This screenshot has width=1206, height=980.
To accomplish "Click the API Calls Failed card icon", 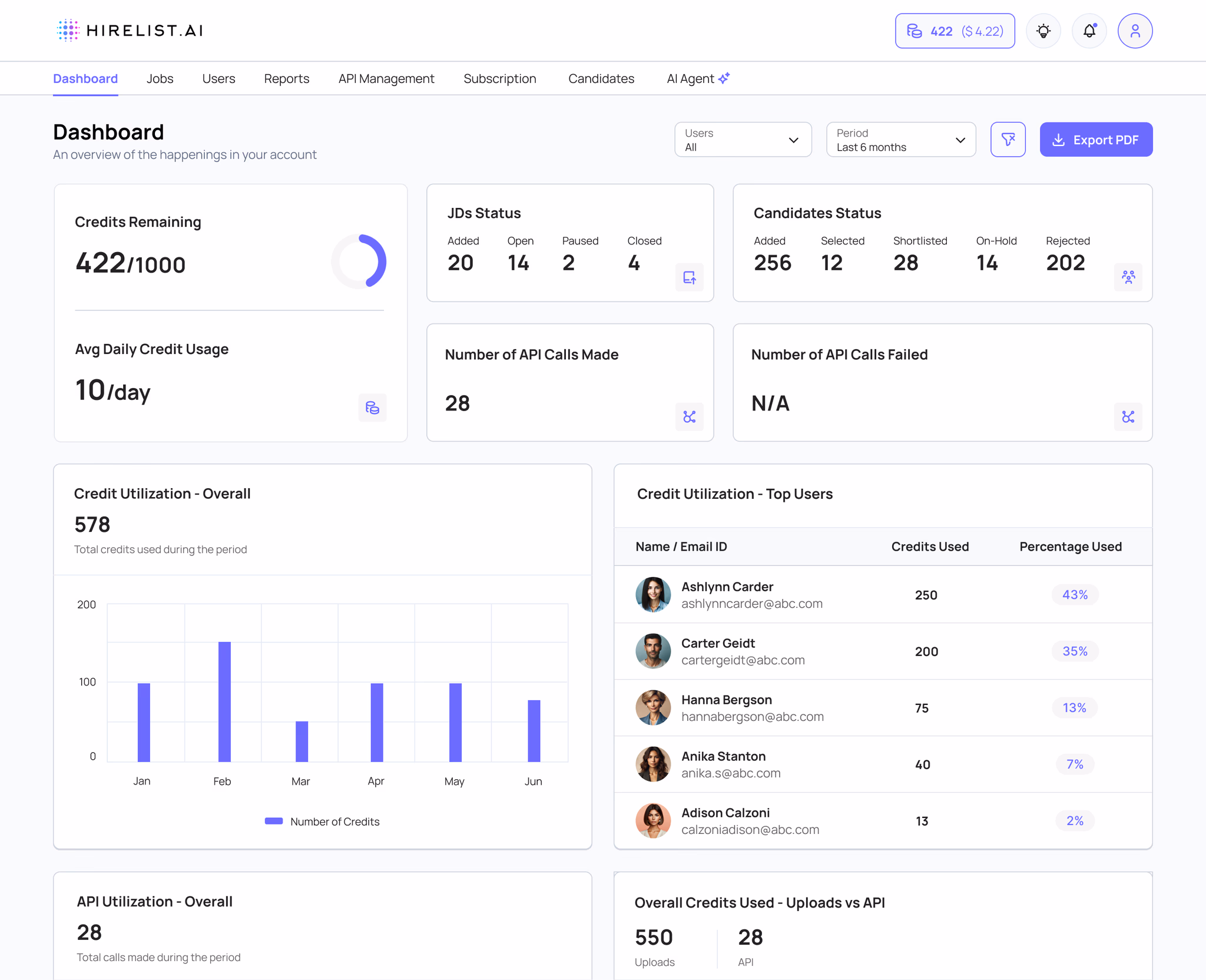I will coord(1128,417).
